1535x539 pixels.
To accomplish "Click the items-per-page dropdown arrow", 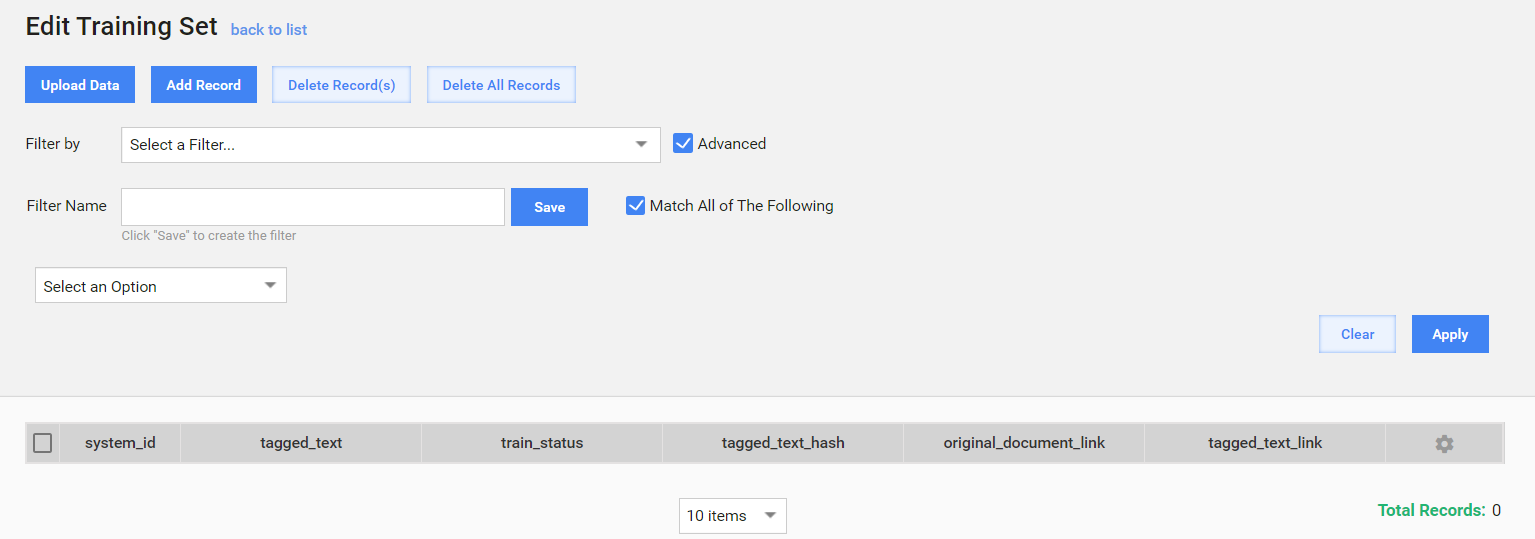I will click(x=770, y=516).
